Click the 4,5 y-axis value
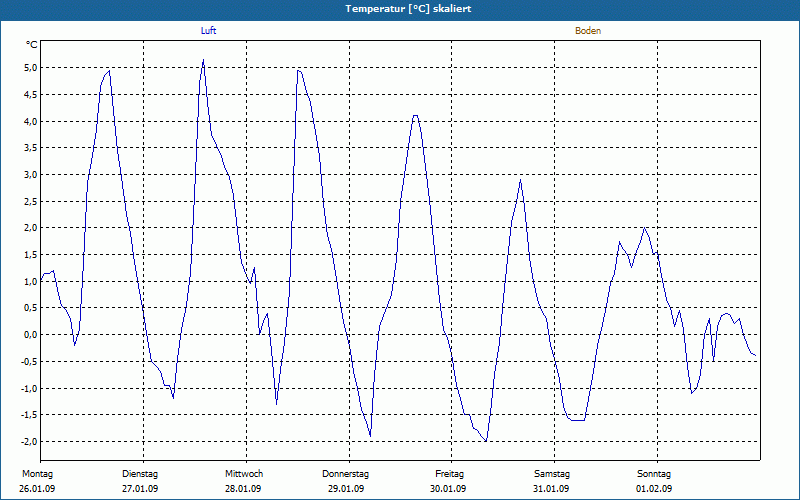 coord(30,94)
